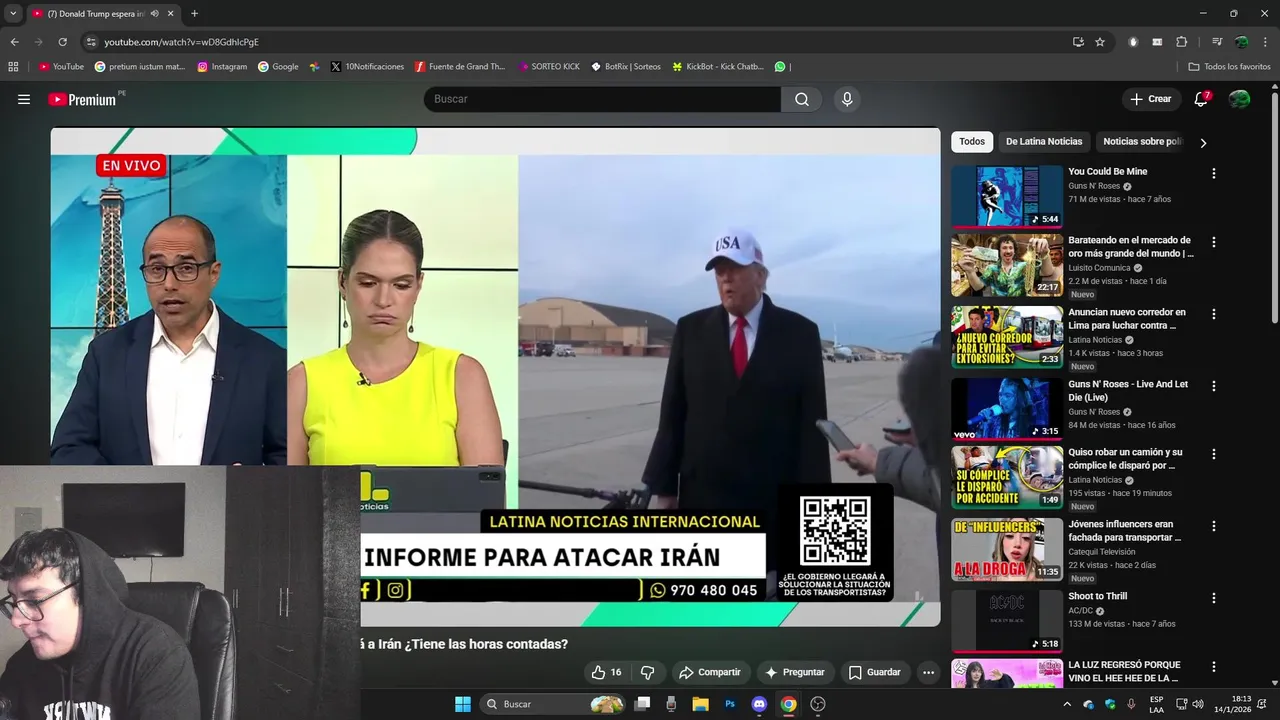Open options for Guns N' Roses Live And Let Die
This screenshot has height=720, width=1280.
tap(1214, 386)
